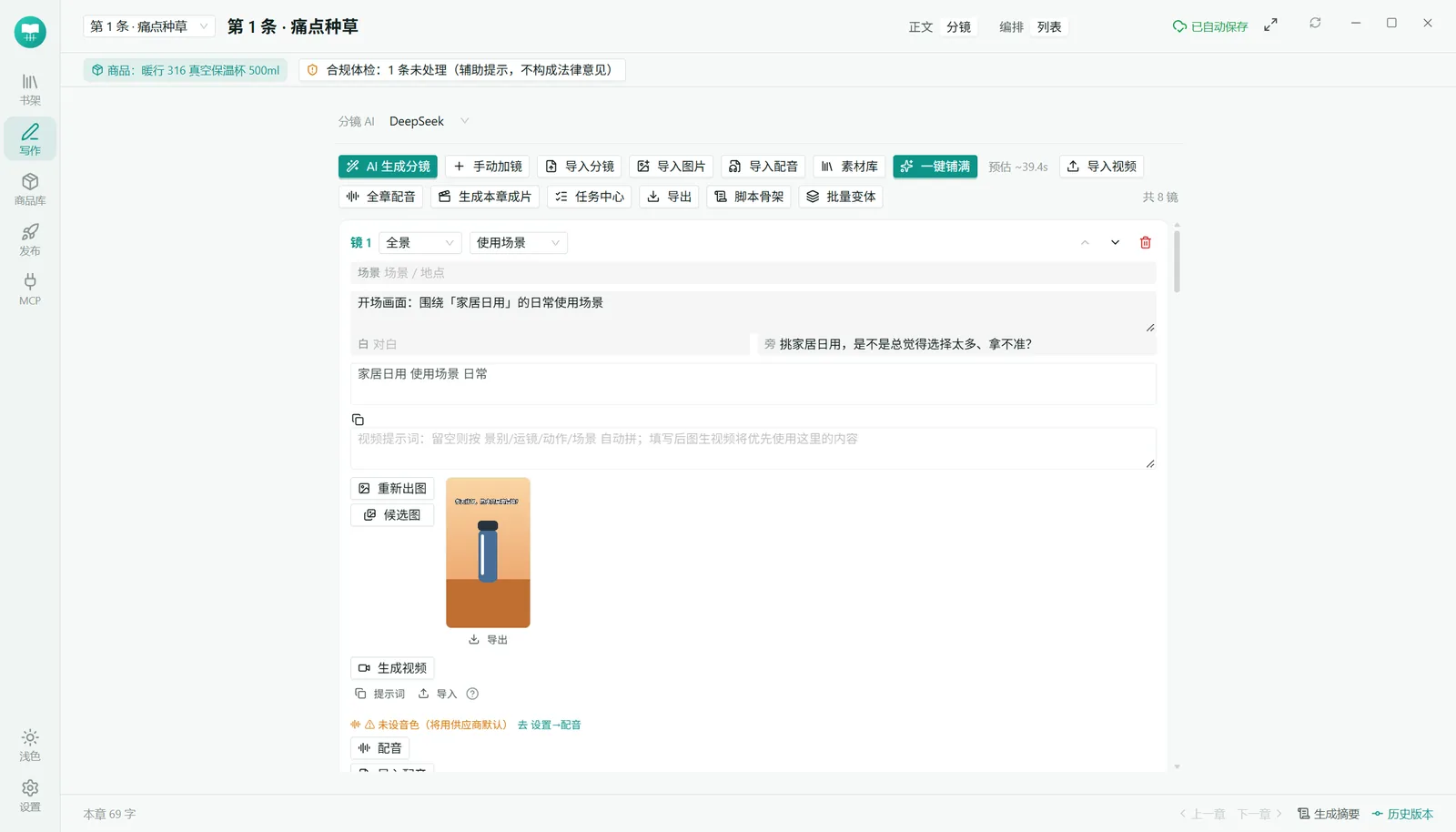The width and height of the screenshot is (1456, 832).
Task: Click 导出 under the thumbnail image
Action: click(x=488, y=640)
